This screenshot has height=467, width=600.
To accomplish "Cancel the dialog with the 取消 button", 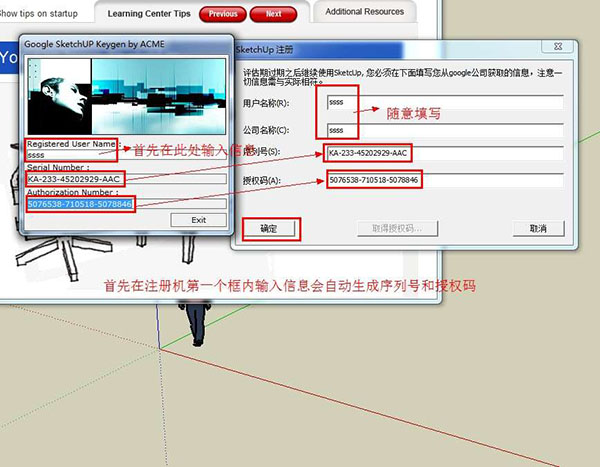I will [538, 229].
